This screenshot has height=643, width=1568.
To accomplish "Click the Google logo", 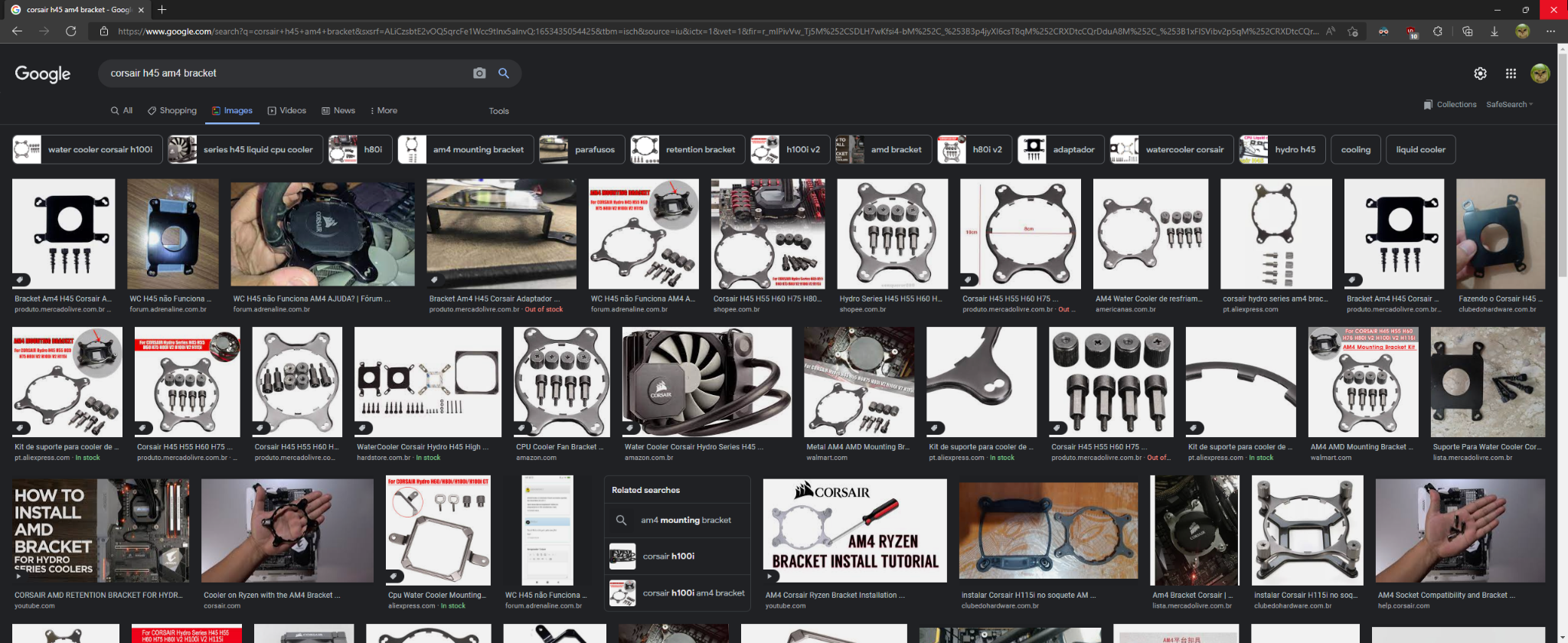I will point(43,73).
